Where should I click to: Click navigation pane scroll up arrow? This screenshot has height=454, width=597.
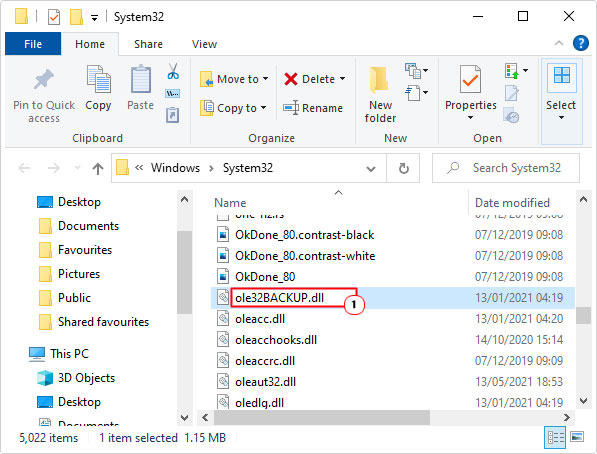(x=184, y=199)
